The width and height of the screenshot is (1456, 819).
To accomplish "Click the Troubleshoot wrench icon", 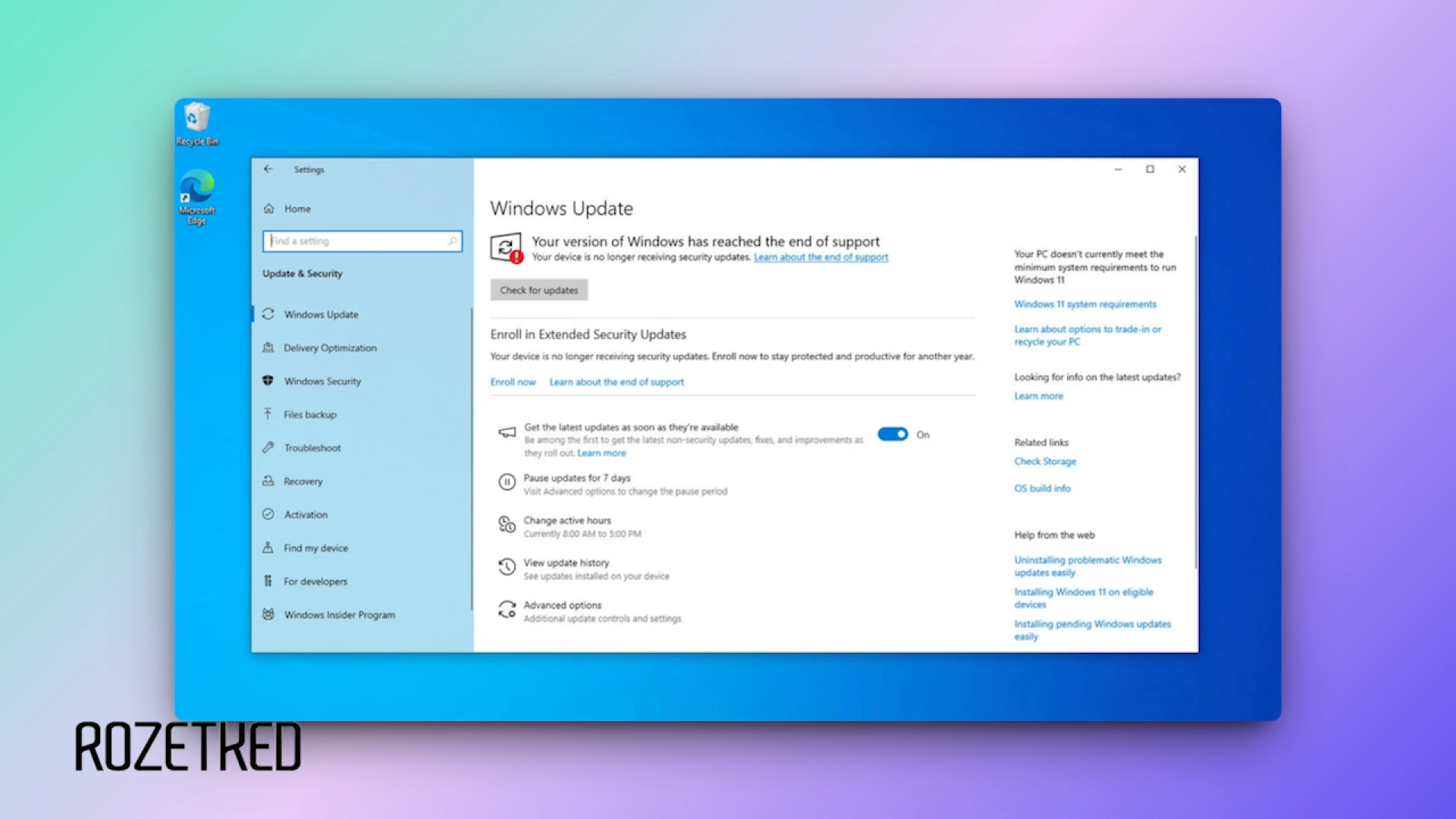I will click(268, 447).
